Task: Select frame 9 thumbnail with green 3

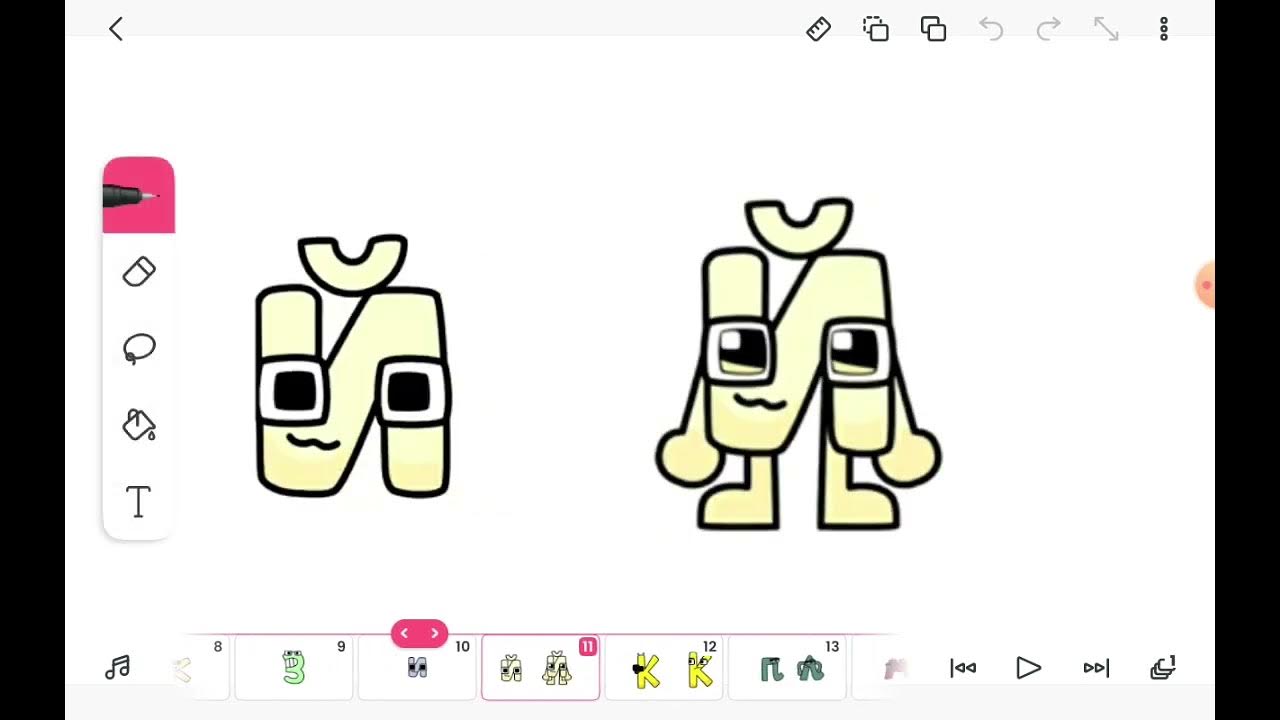Action: tap(294, 668)
